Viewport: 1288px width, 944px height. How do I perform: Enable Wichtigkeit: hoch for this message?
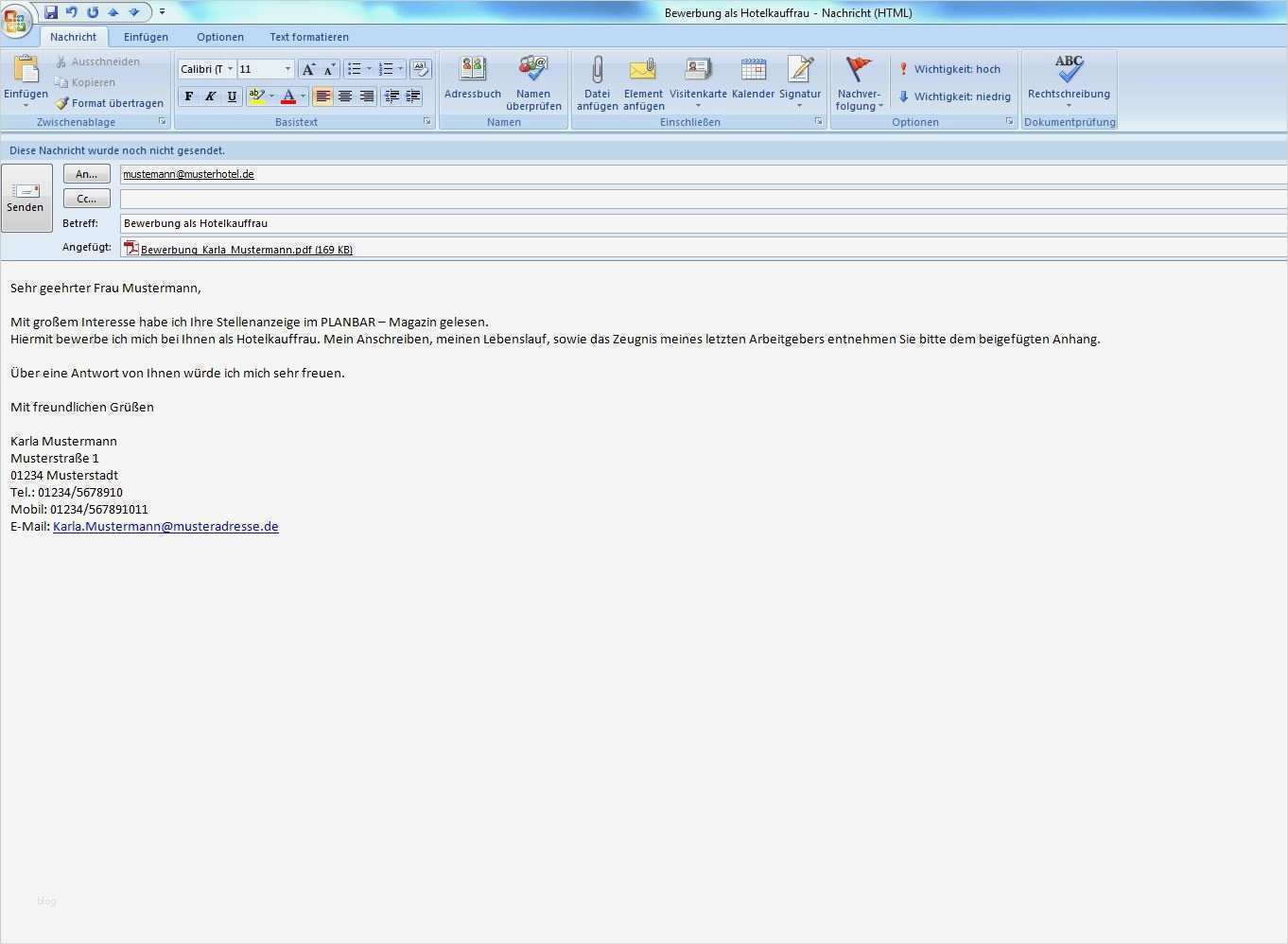point(952,68)
